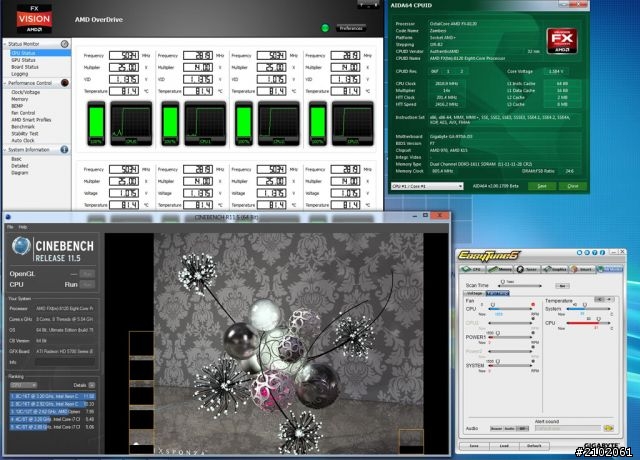Click the Load button in EasyTune6
The width and height of the screenshot is (640, 460).
(504, 446)
